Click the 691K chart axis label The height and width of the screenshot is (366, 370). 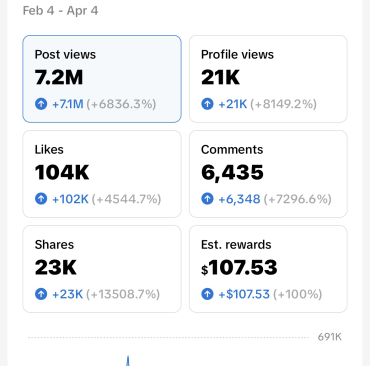(x=329, y=337)
